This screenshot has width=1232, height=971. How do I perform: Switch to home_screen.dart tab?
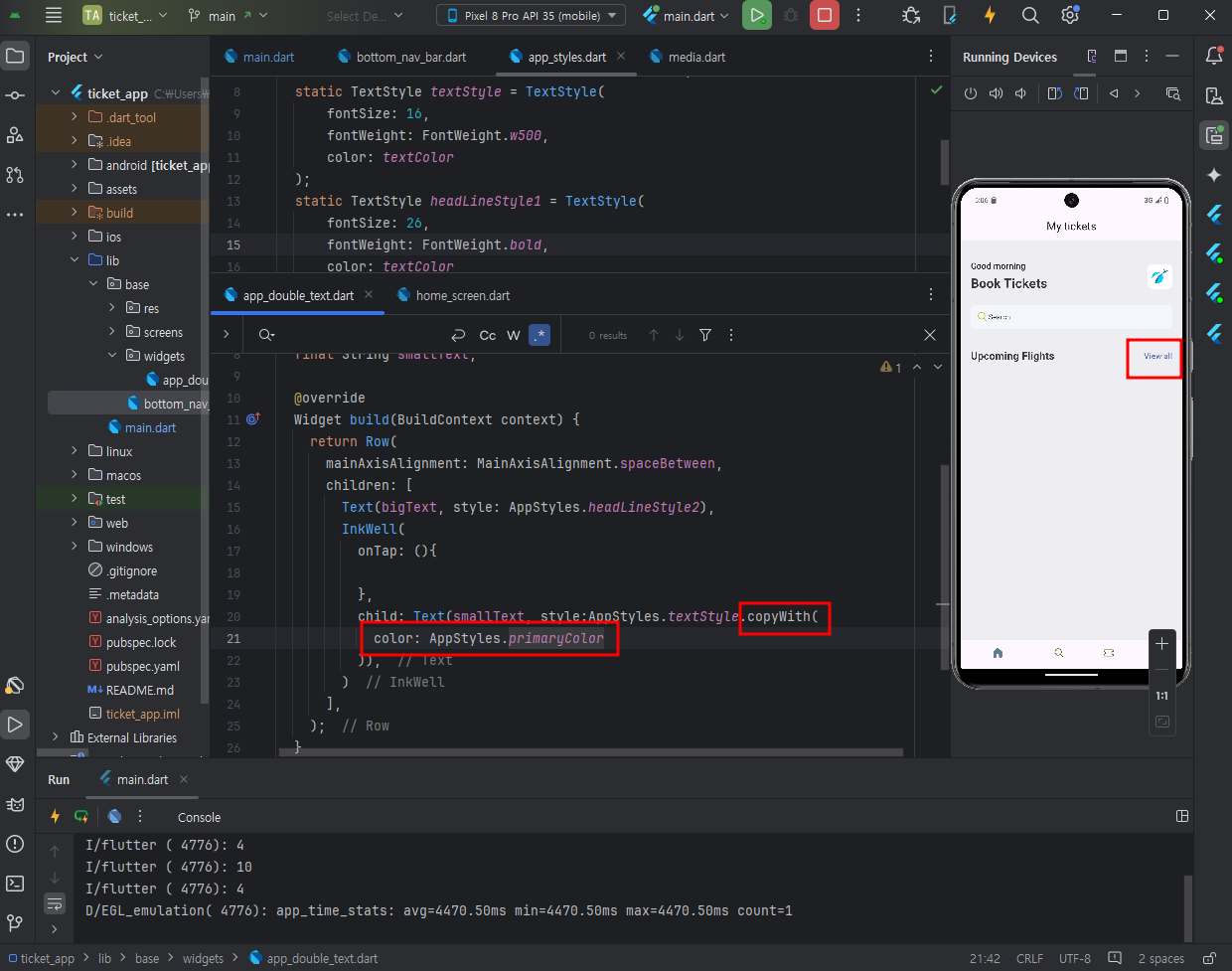(453, 295)
